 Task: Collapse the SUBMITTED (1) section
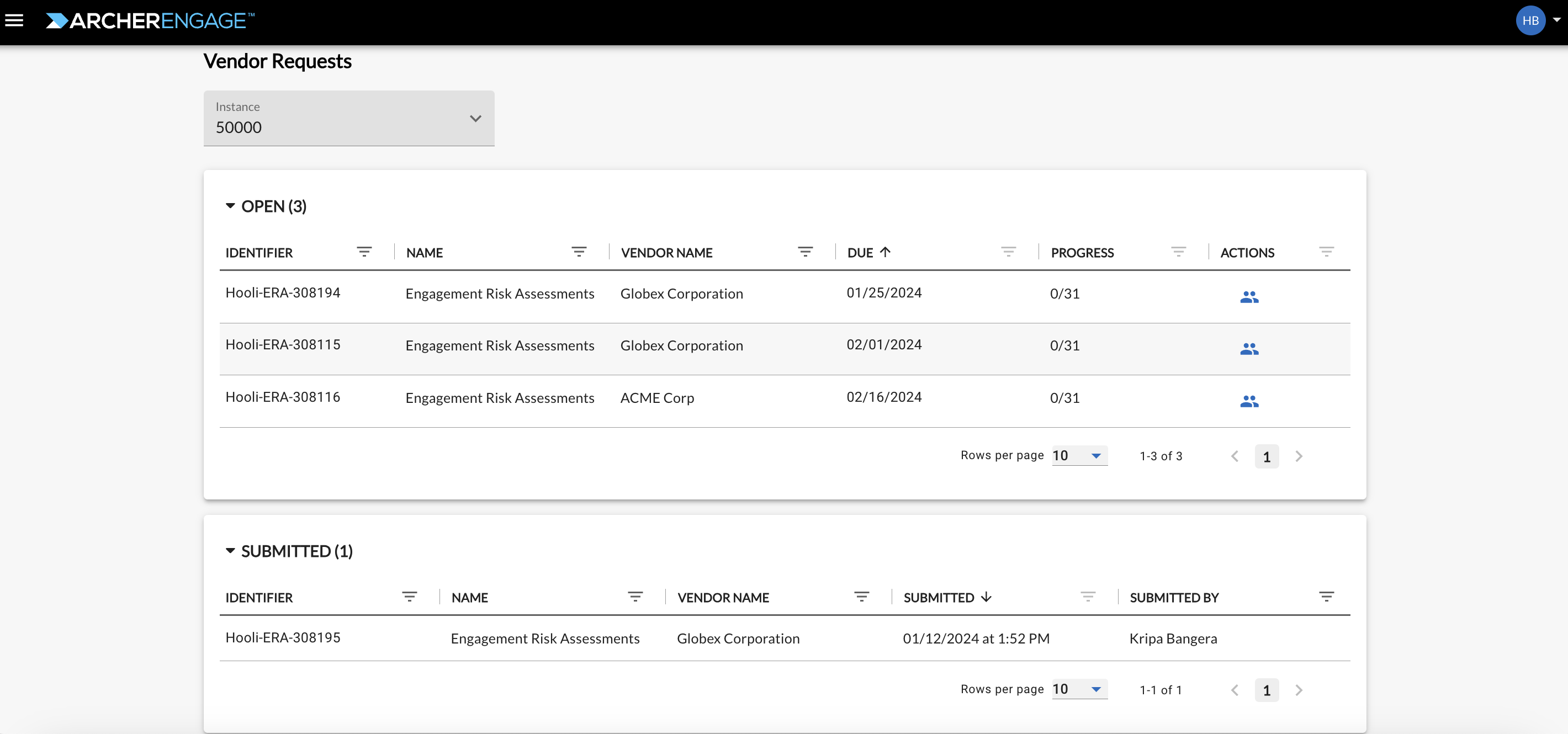pyautogui.click(x=230, y=551)
